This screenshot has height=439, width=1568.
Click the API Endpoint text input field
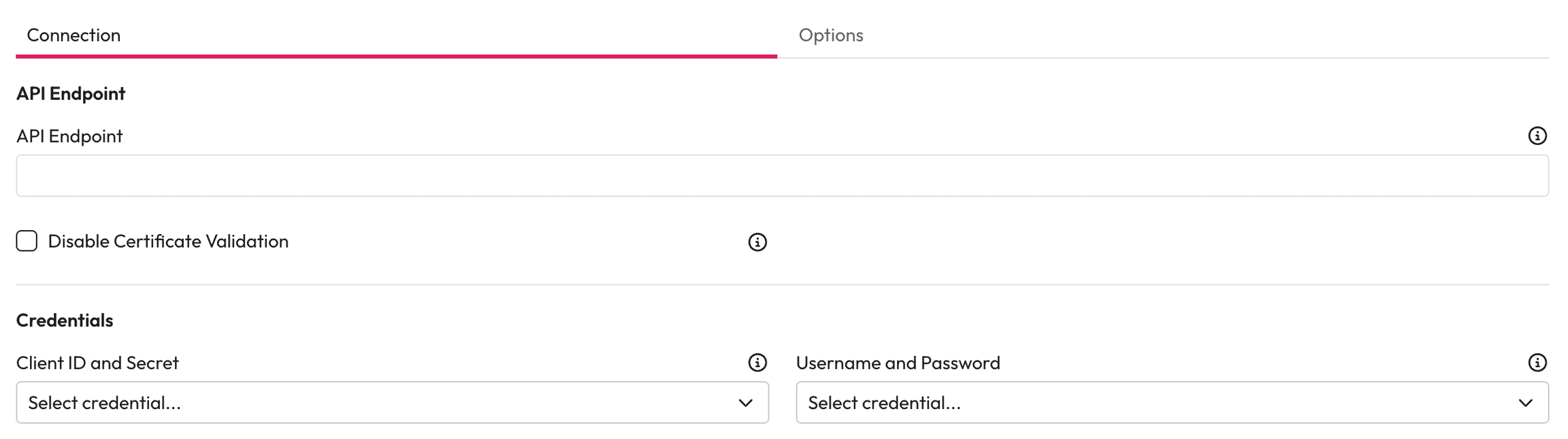(x=781, y=176)
